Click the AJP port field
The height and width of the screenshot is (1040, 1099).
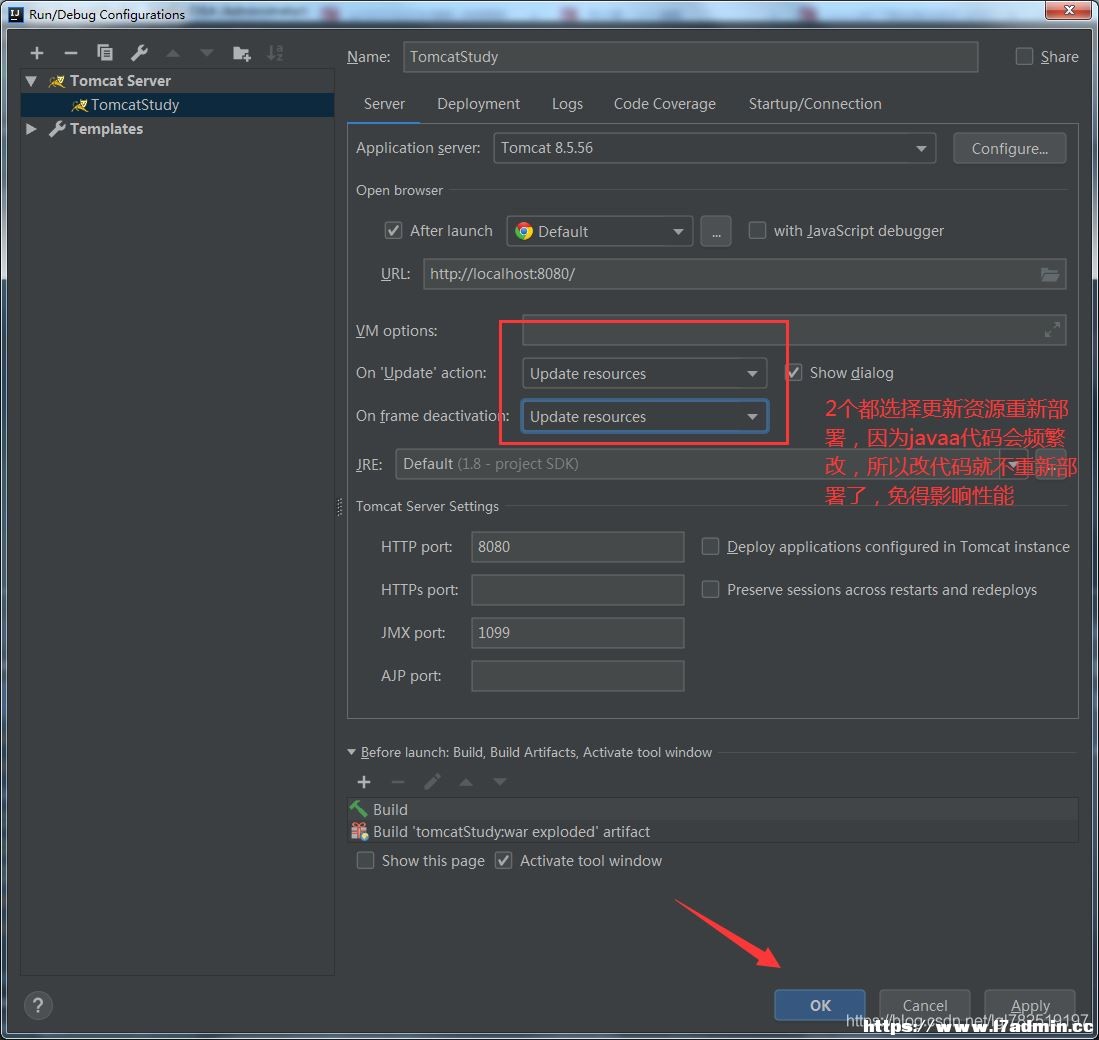click(578, 676)
